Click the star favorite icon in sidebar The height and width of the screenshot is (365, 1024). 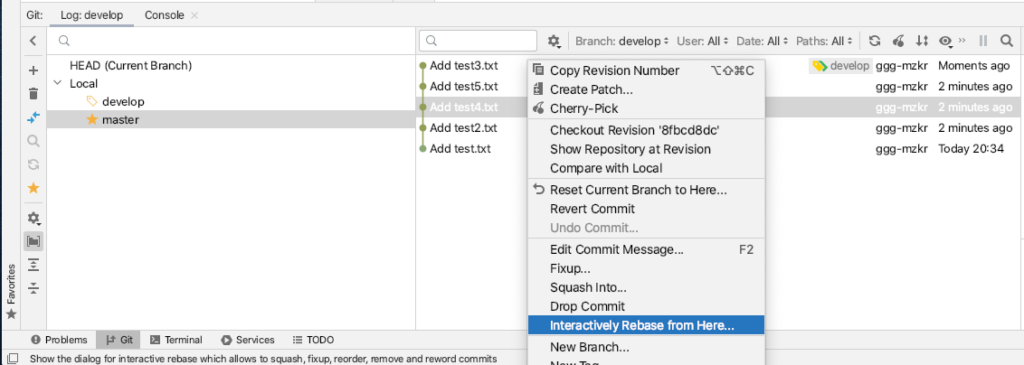point(33,188)
